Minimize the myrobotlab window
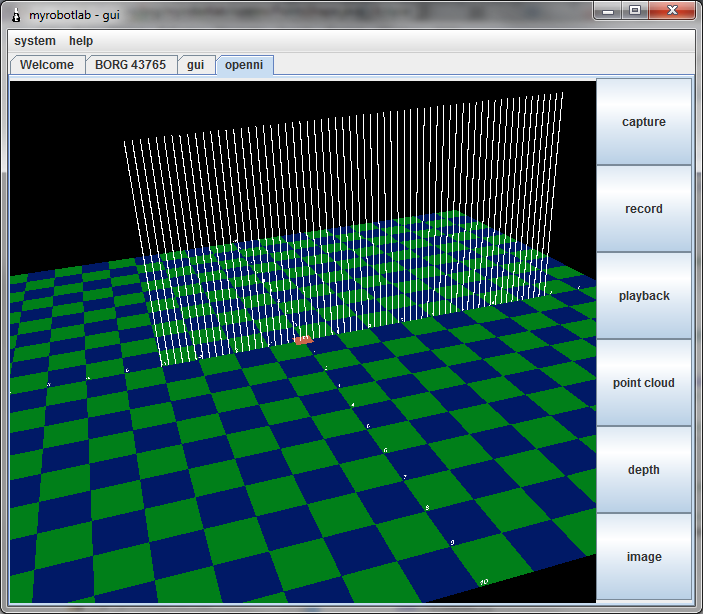This screenshot has height=614, width=703. [608, 11]
